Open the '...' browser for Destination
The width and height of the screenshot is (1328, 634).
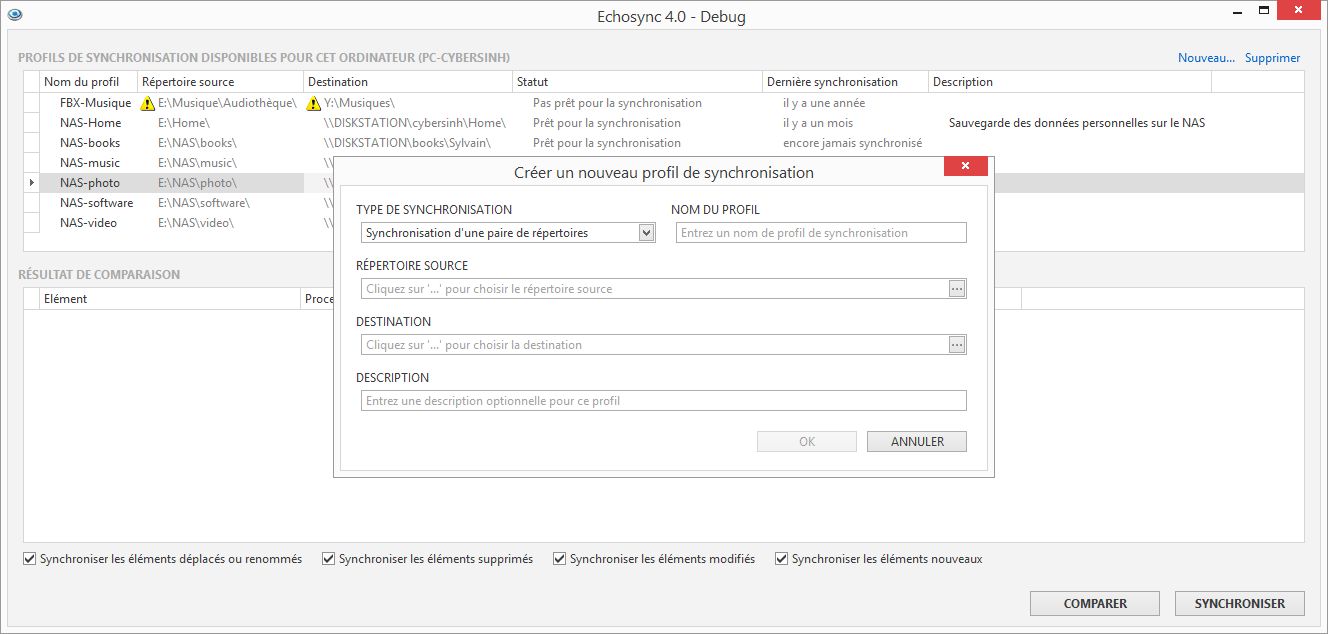coord(958,344)
